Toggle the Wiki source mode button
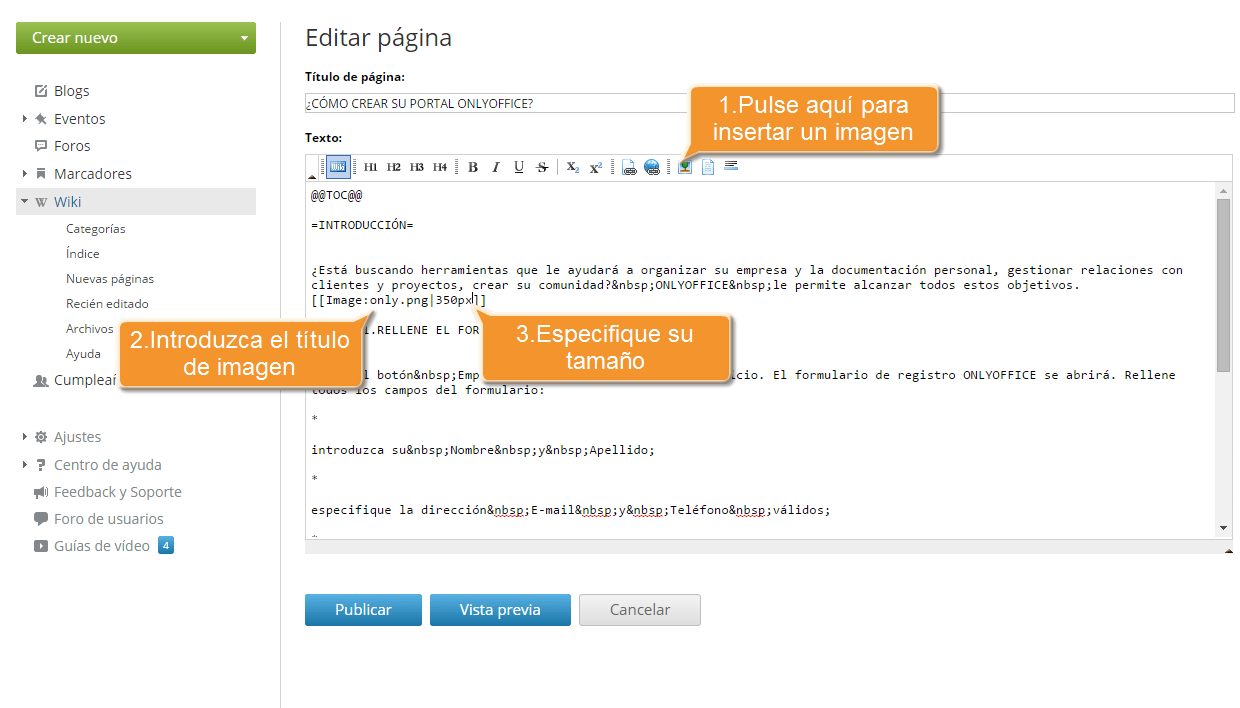Viewport: 1240px width, 708px height. 338,167
